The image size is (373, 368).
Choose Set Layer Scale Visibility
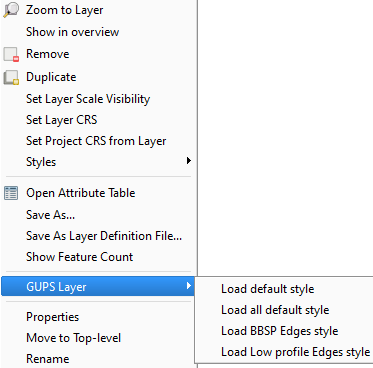[88, 99]
